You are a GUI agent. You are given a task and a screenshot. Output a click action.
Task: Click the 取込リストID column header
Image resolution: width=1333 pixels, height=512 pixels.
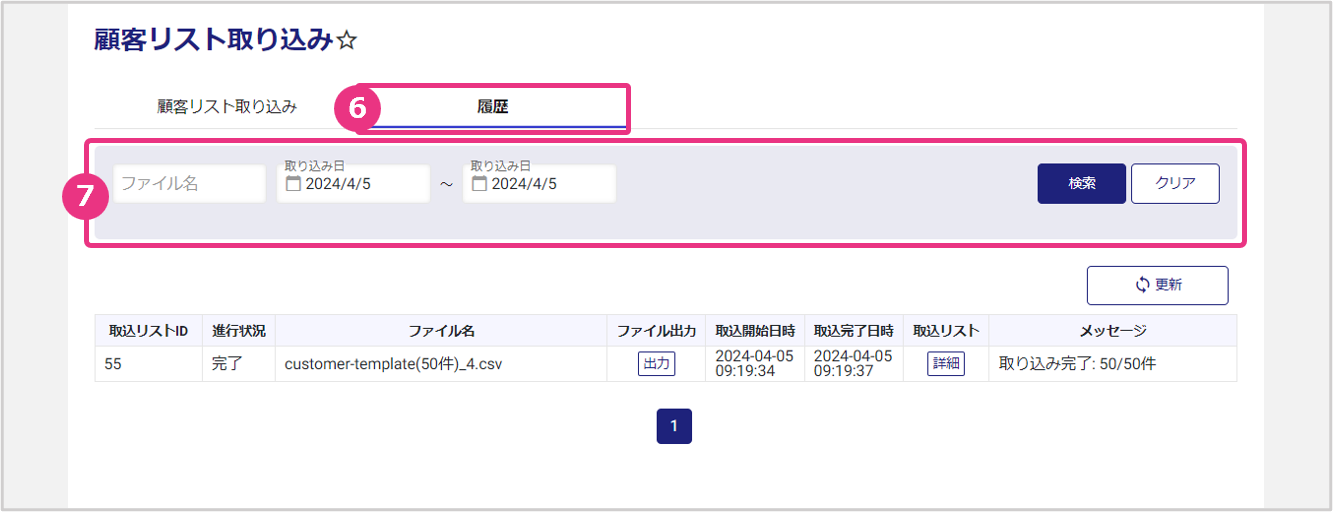[148, 330]
